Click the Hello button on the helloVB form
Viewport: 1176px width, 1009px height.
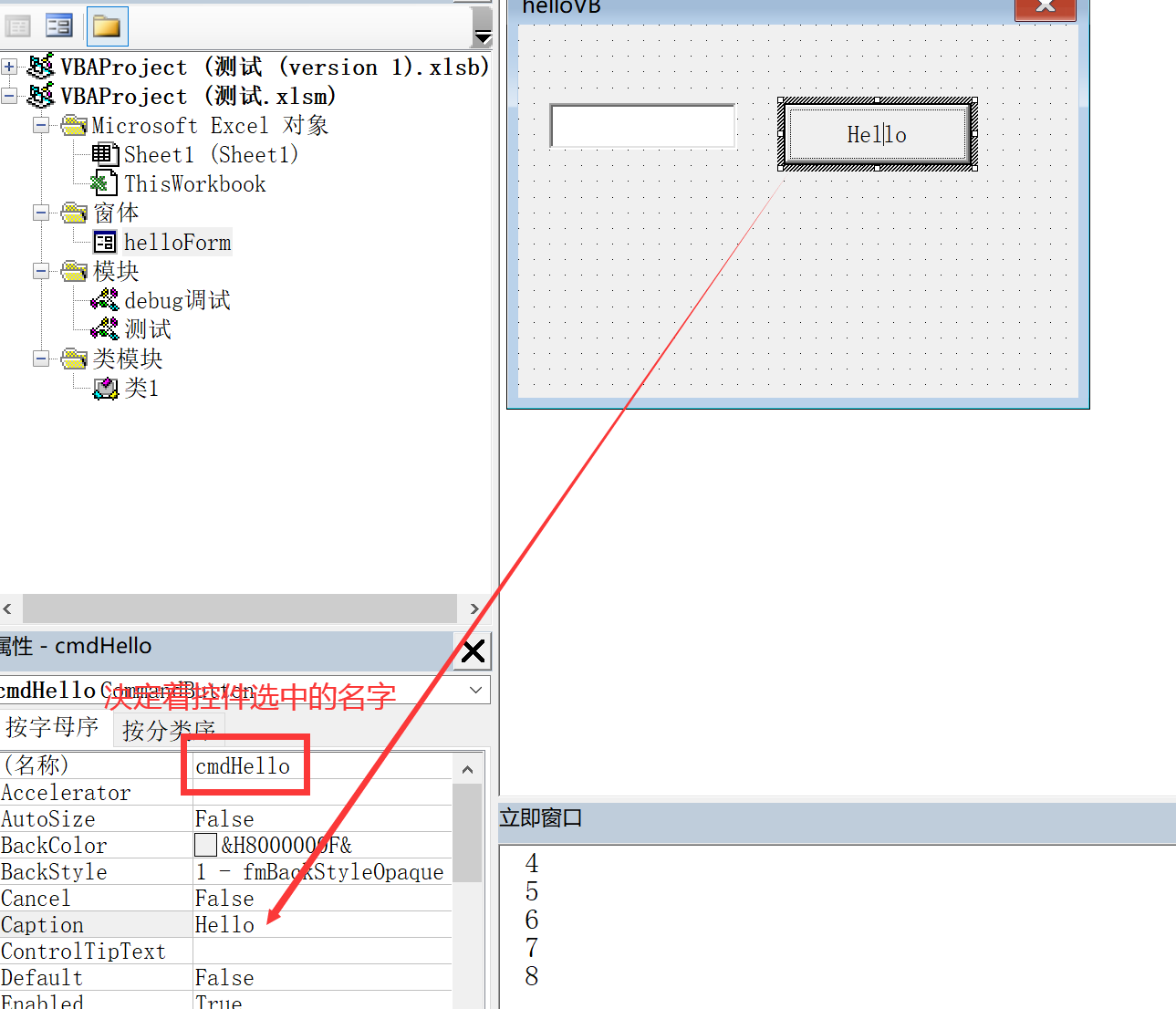coord(876,134)
